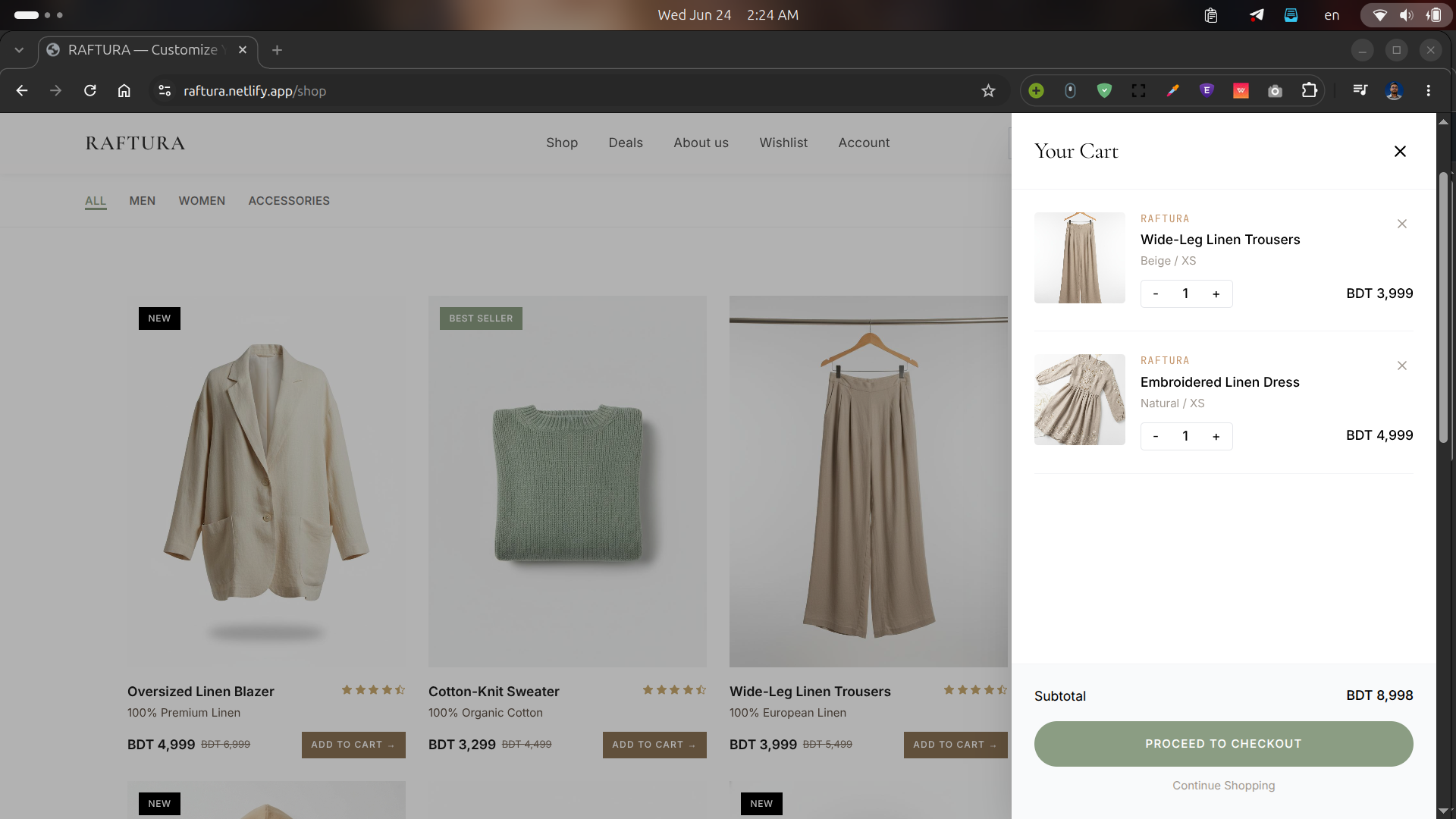Click the RAFTURA logo
The image size is (1456, 819).
[135, 143]
